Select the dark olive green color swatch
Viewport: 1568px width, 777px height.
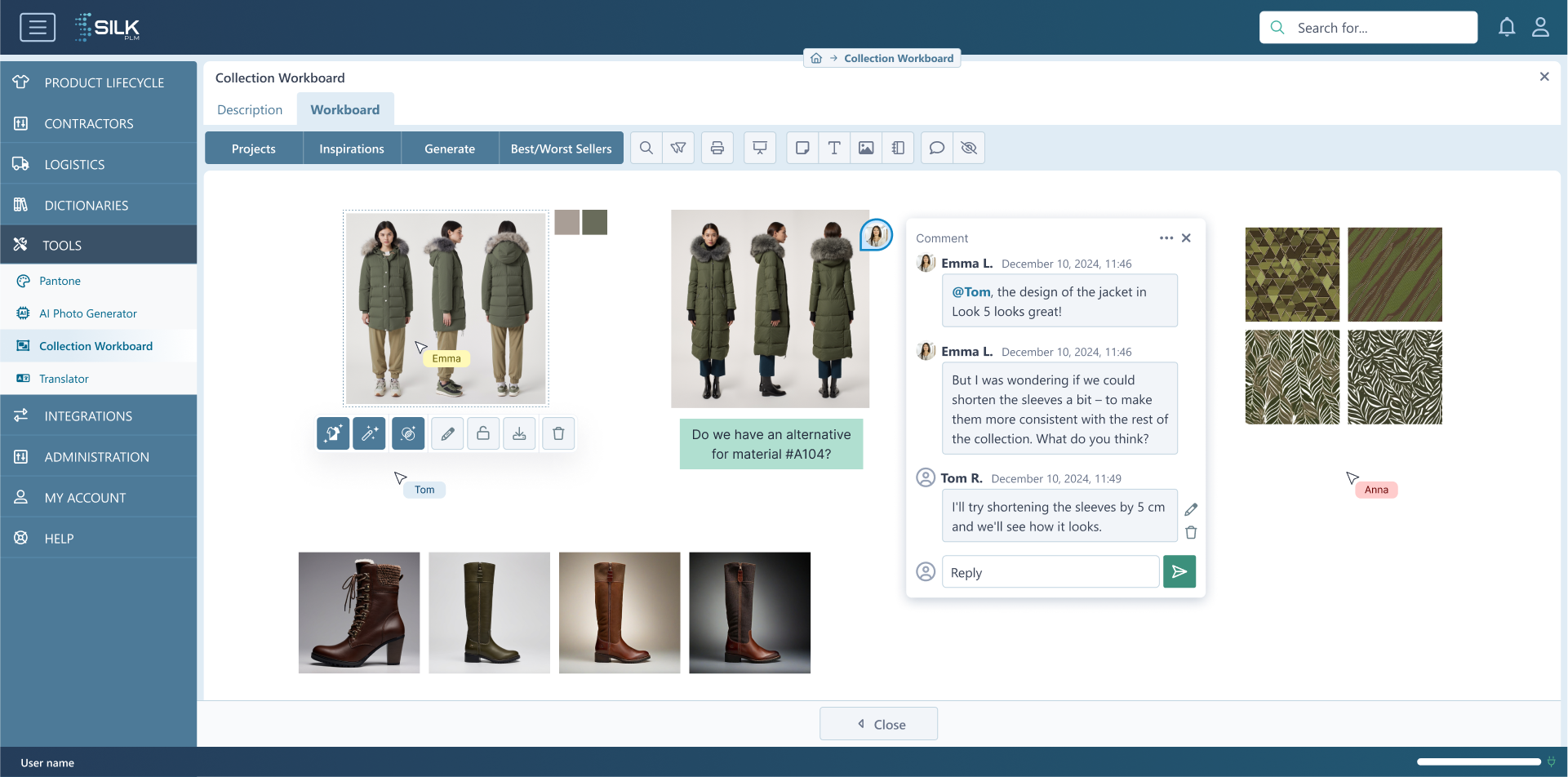click(595, 222)
